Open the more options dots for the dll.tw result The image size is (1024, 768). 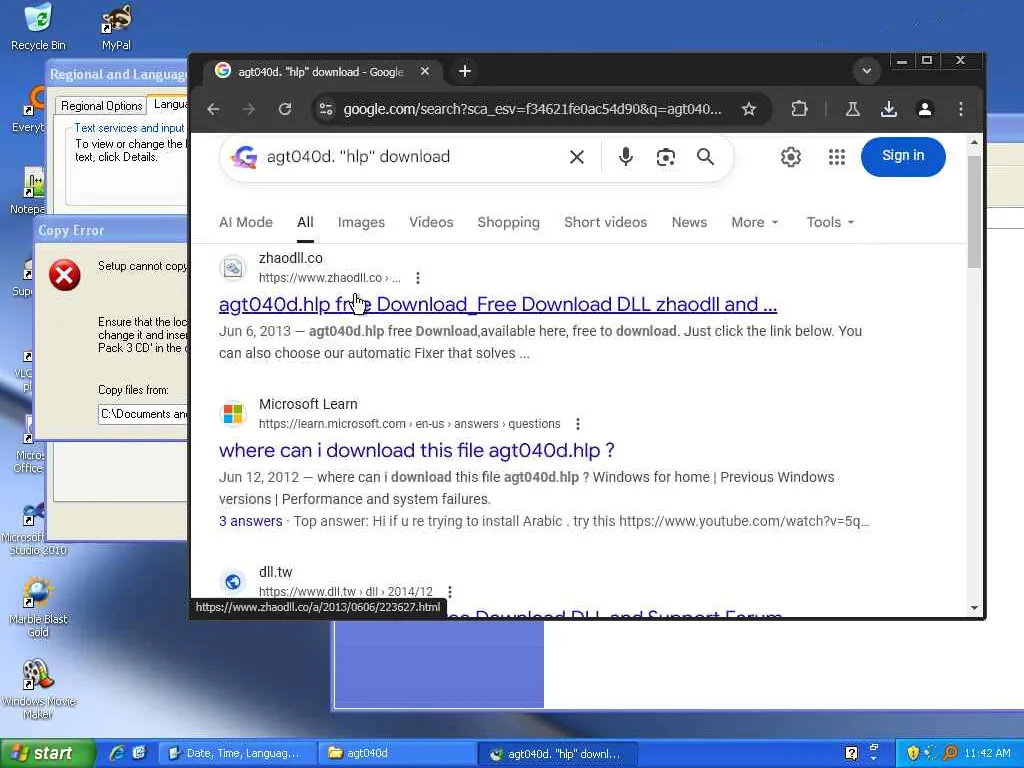pos(450,592)
